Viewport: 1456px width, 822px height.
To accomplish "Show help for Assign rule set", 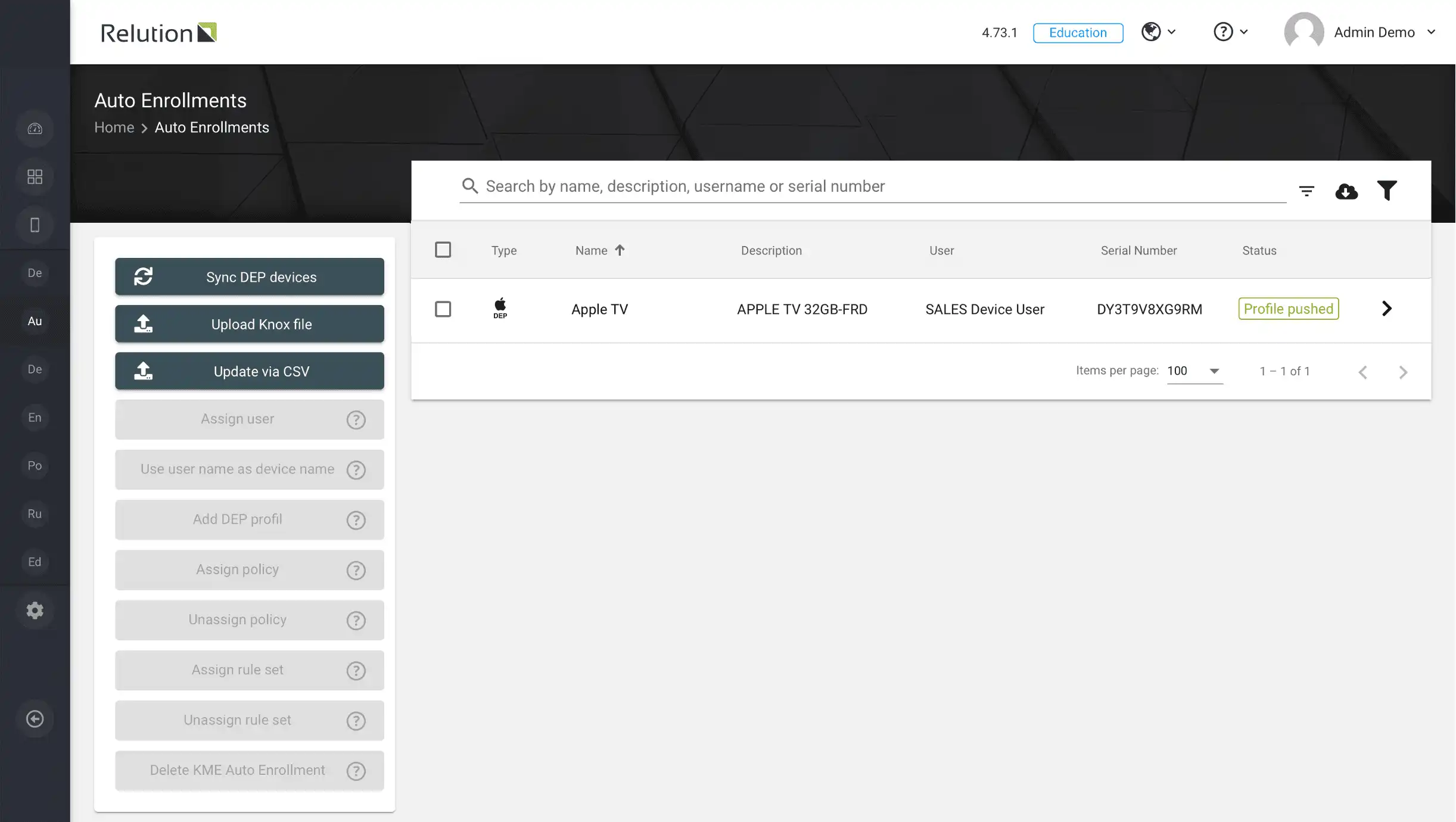I will (x=356, y=671).
